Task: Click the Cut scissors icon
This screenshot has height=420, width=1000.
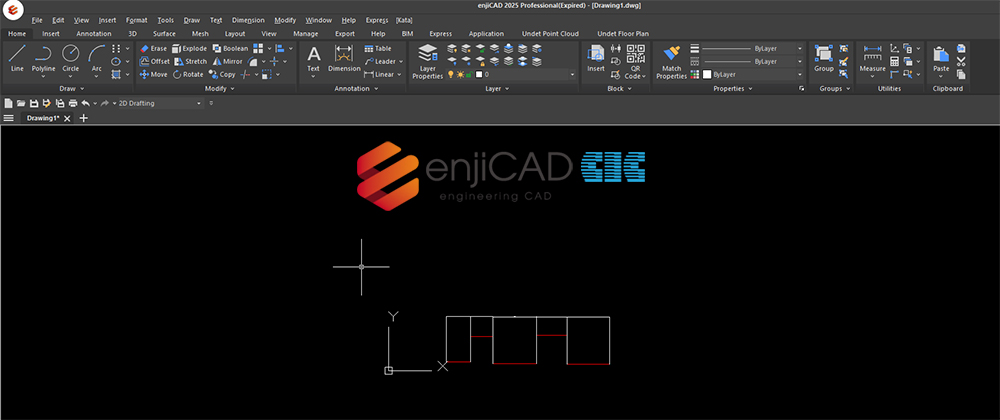Action: (x=961, y=61)
